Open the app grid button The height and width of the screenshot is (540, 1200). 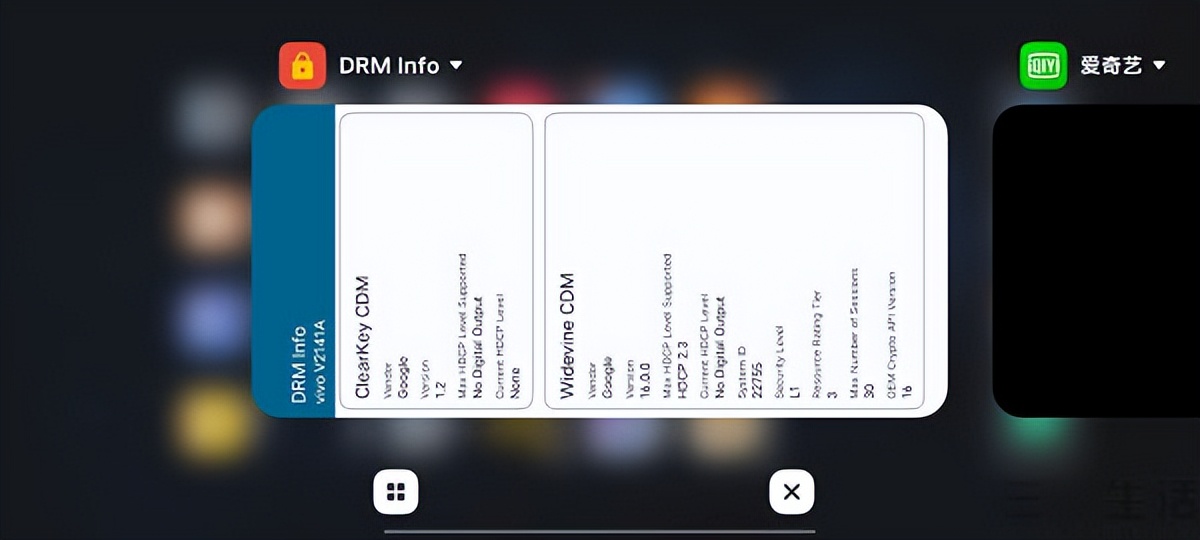point(396,492)
